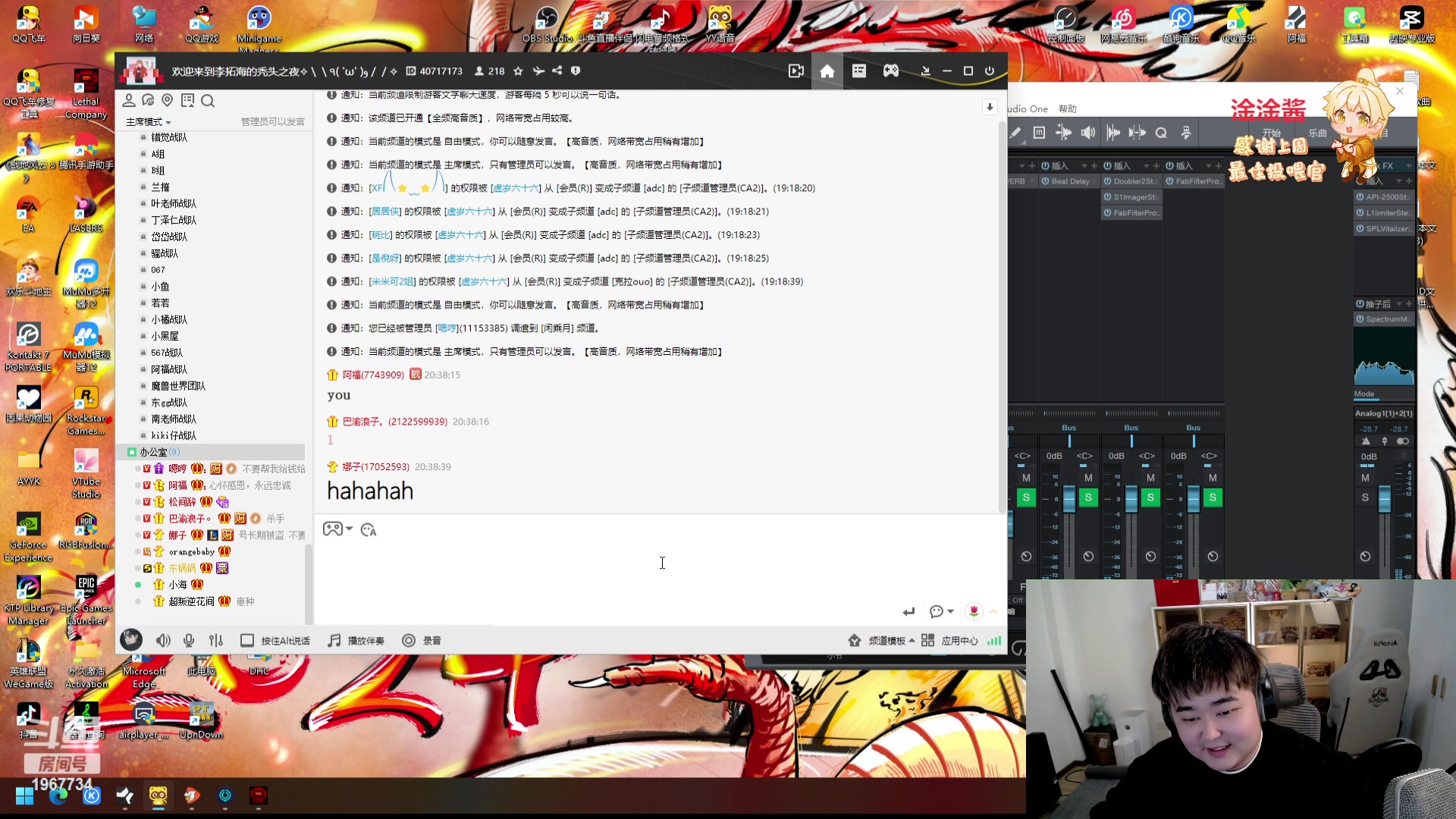Open the audio mixer settings icon

216,641
